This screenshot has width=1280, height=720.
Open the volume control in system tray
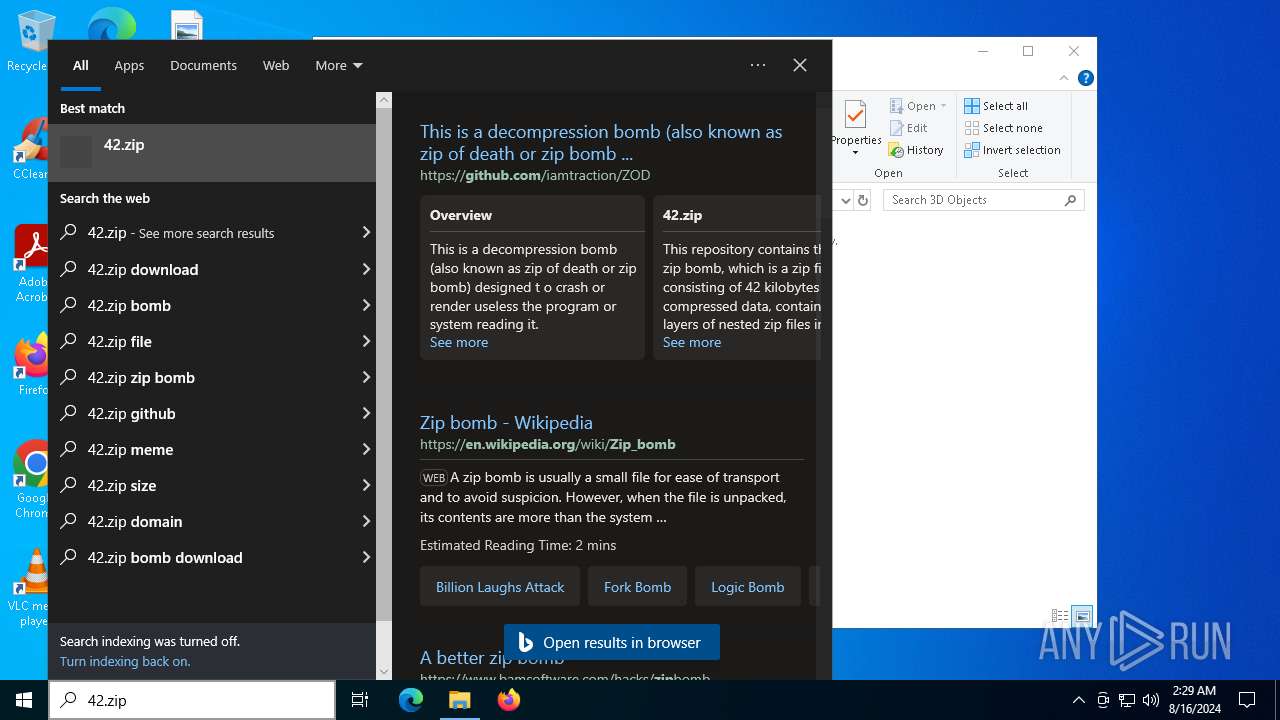(x=1151, y=700)
